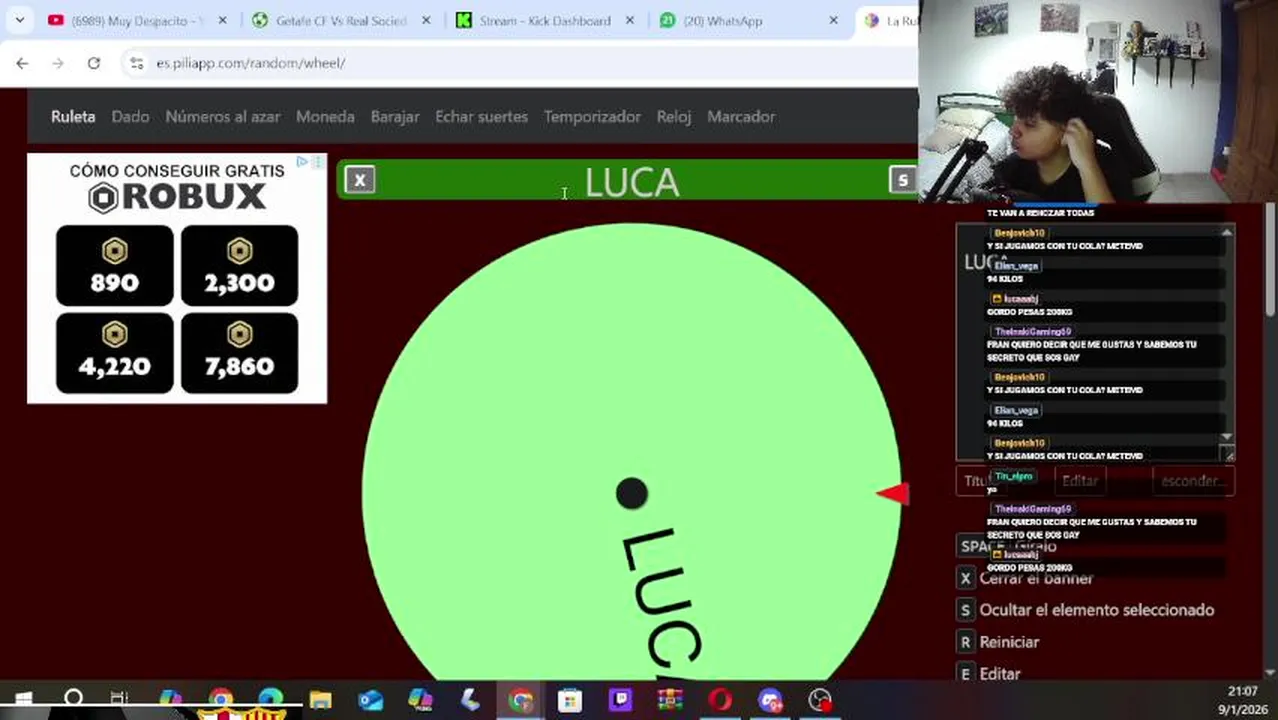Open Echar suertes

pyautogui.click(x=481, y=117)
